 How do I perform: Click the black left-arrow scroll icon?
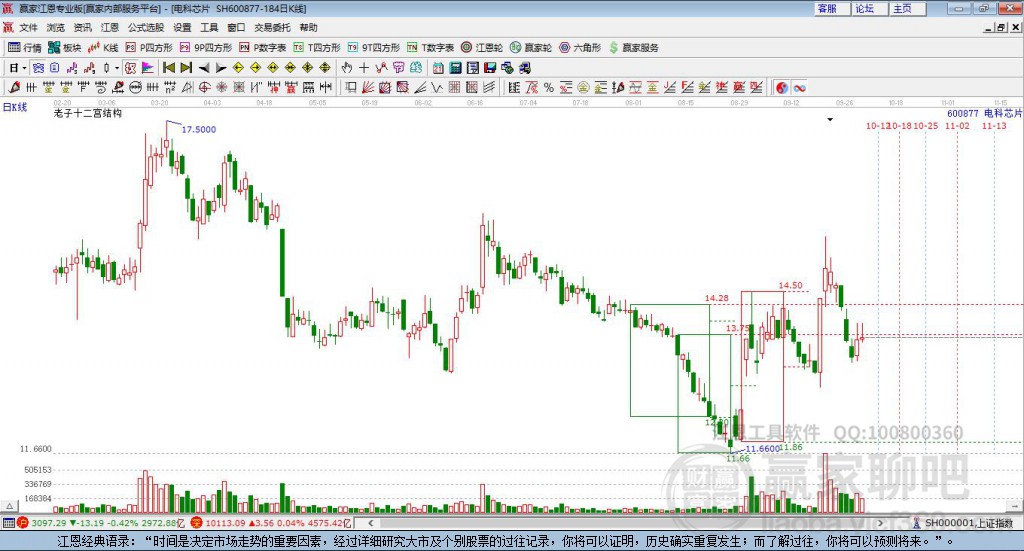204,68
